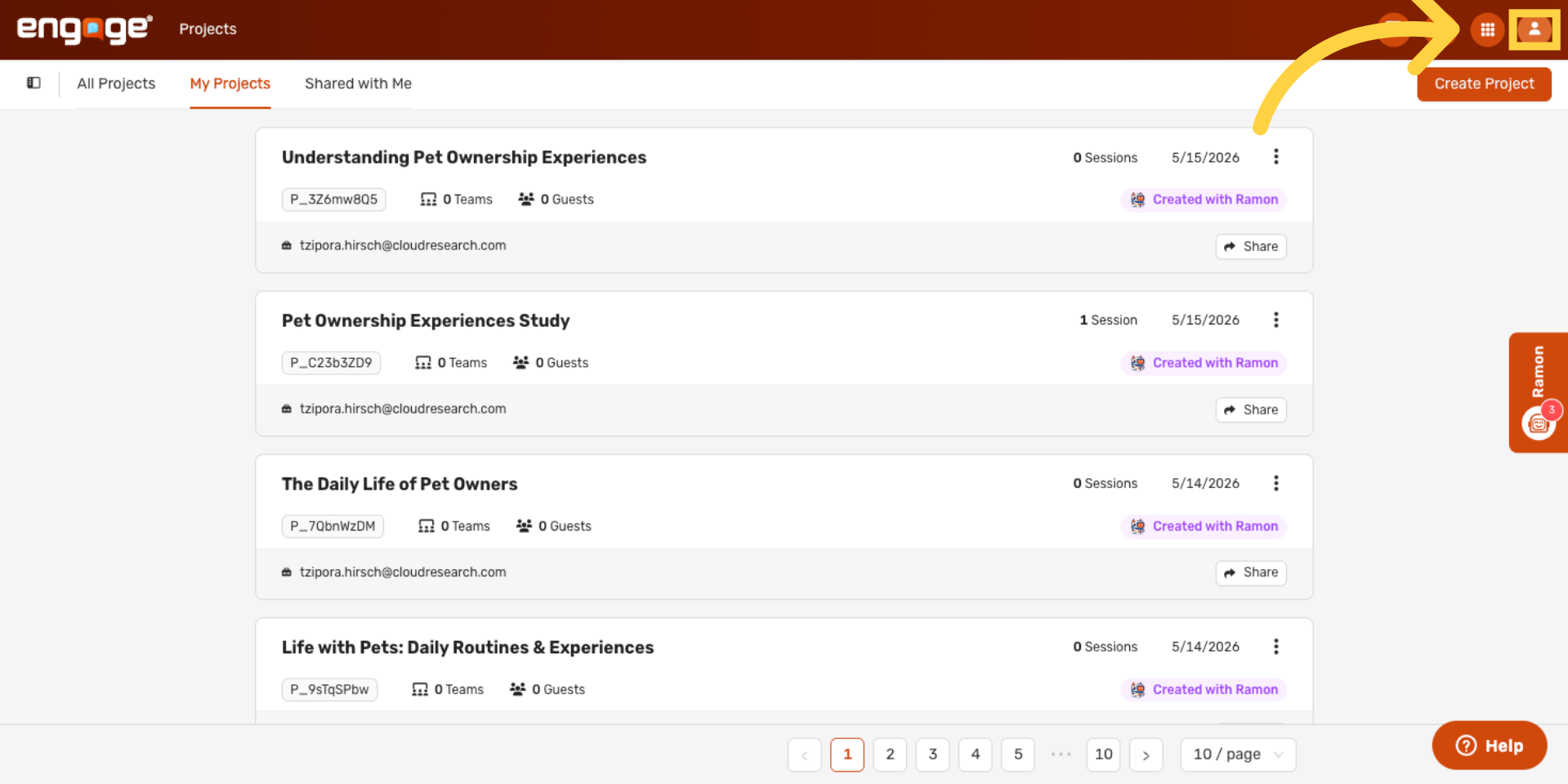Go to pagination page 10
The width and height of the screenshot is (1568, 784).
(1103, 755)
